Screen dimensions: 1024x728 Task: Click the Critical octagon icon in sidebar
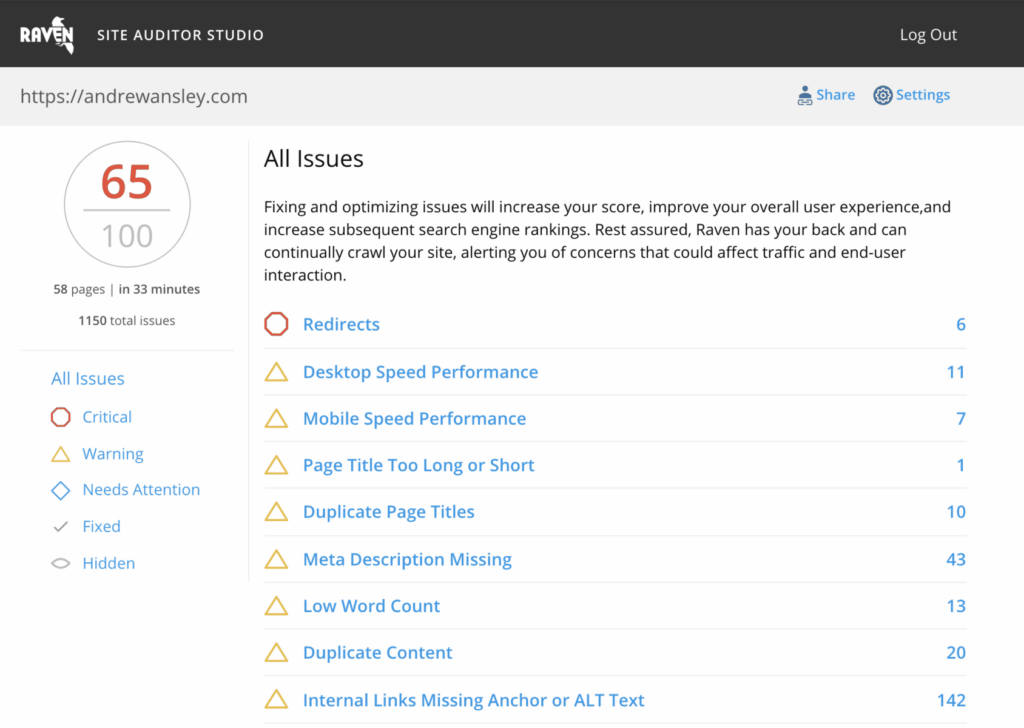pos(60,417)
